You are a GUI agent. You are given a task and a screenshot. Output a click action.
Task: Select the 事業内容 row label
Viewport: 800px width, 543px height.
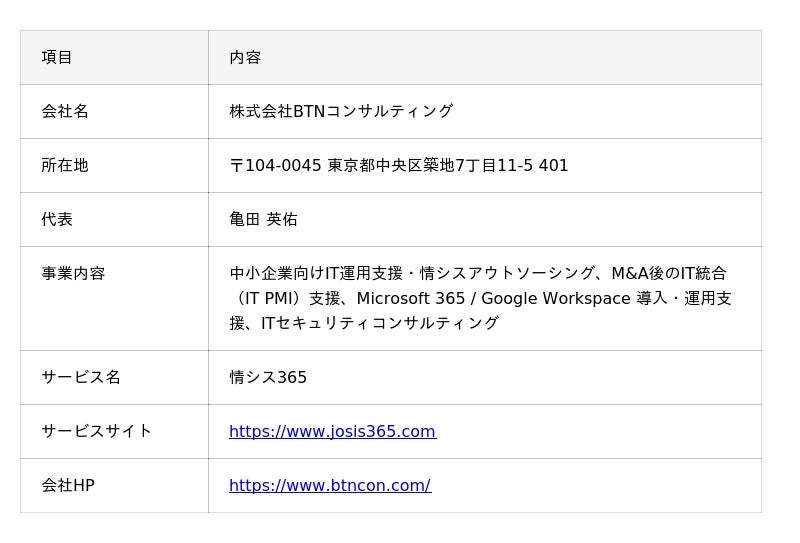point(73,274)
